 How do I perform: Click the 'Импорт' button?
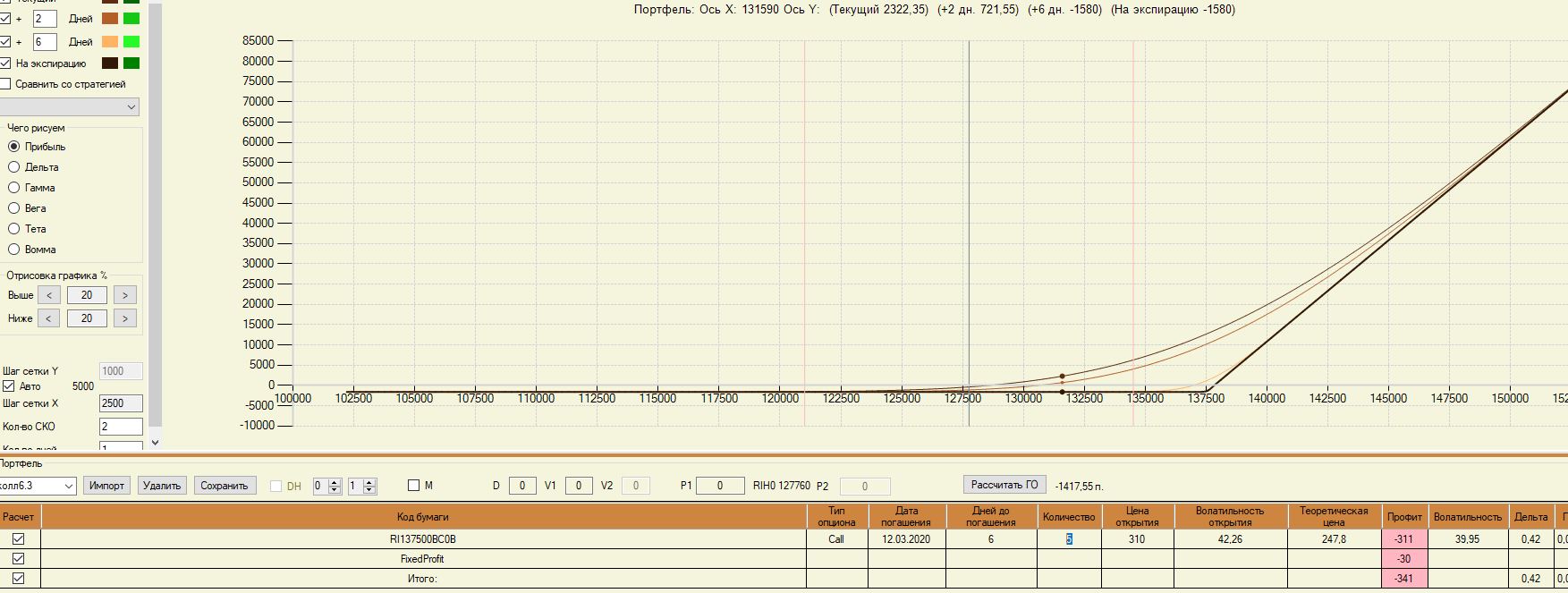coord(107,486)
